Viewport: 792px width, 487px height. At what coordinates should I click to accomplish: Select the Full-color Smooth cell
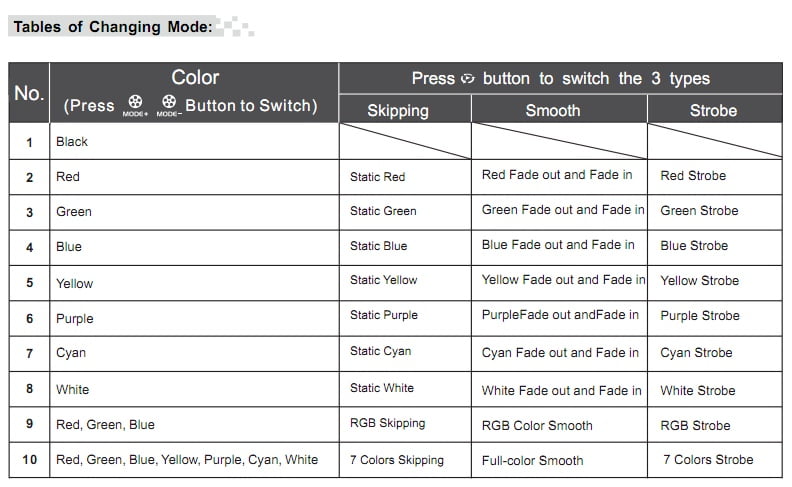click(x=532, y=461)
